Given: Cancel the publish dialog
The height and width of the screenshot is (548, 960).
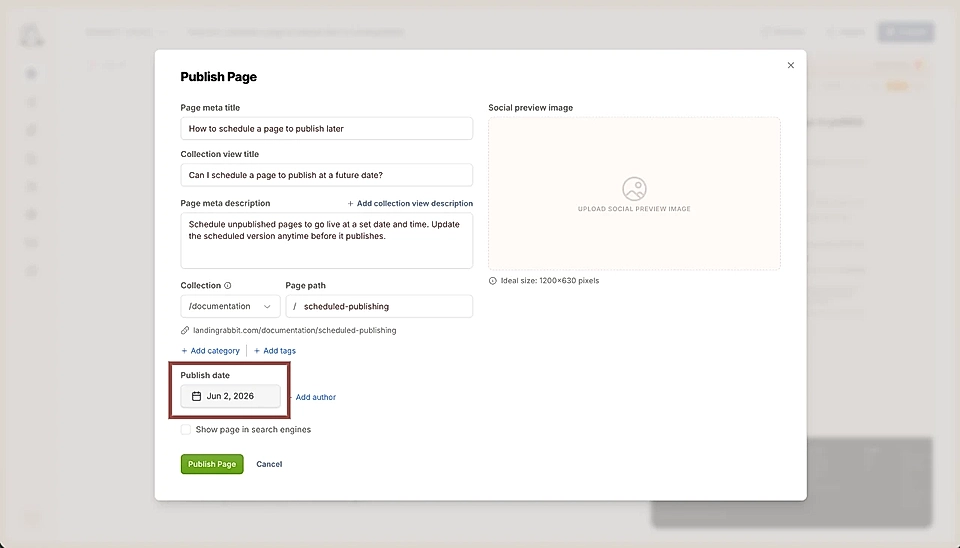Looking at the screenshot, I should pyautogui.click(x=269, y=464).
